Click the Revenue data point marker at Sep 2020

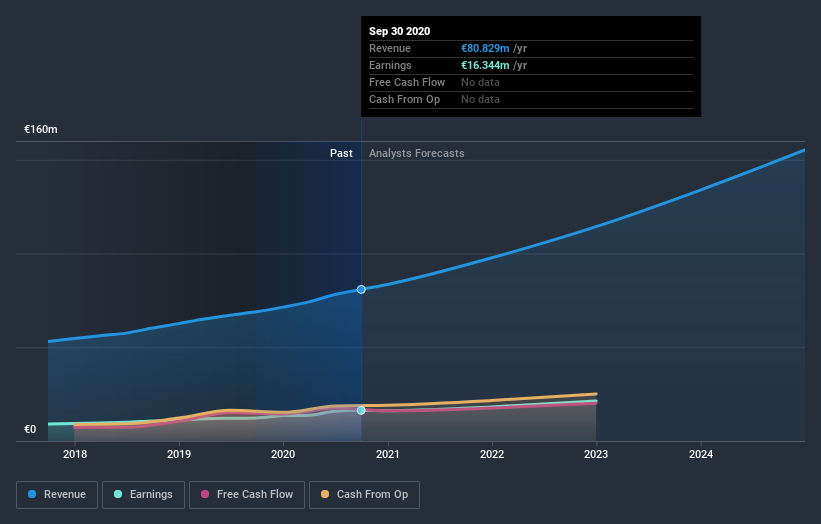361,289
